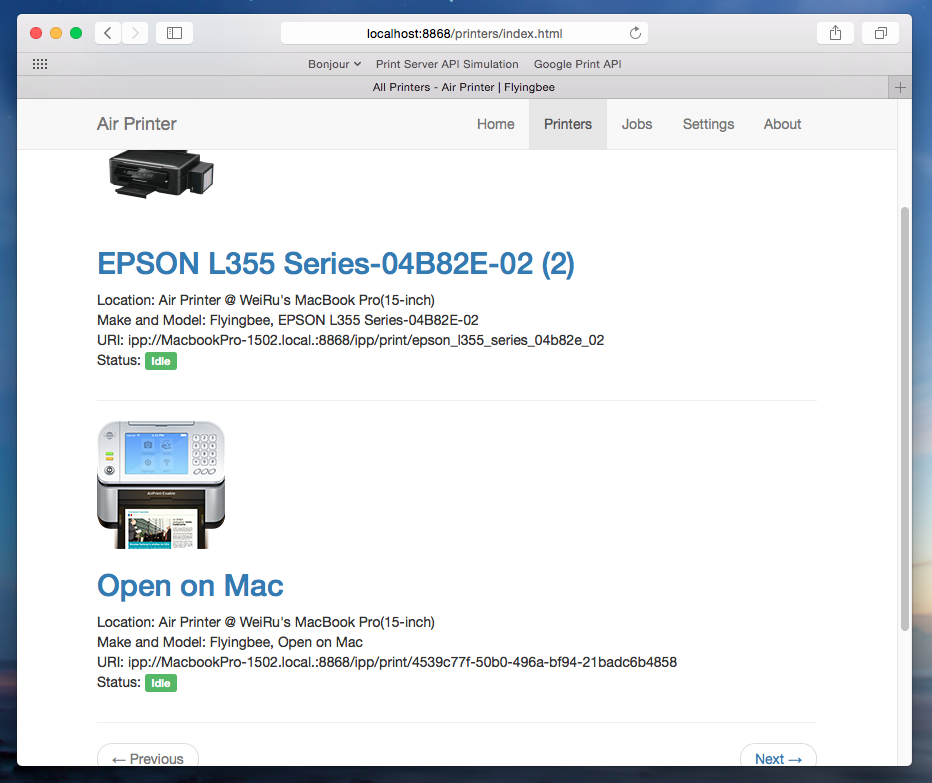Image resolution: width=932 pixels, height=783 pixels.
Task: Click the Safari forward navigation arrow
Action: pyautogui.click(x=135, y=33)
